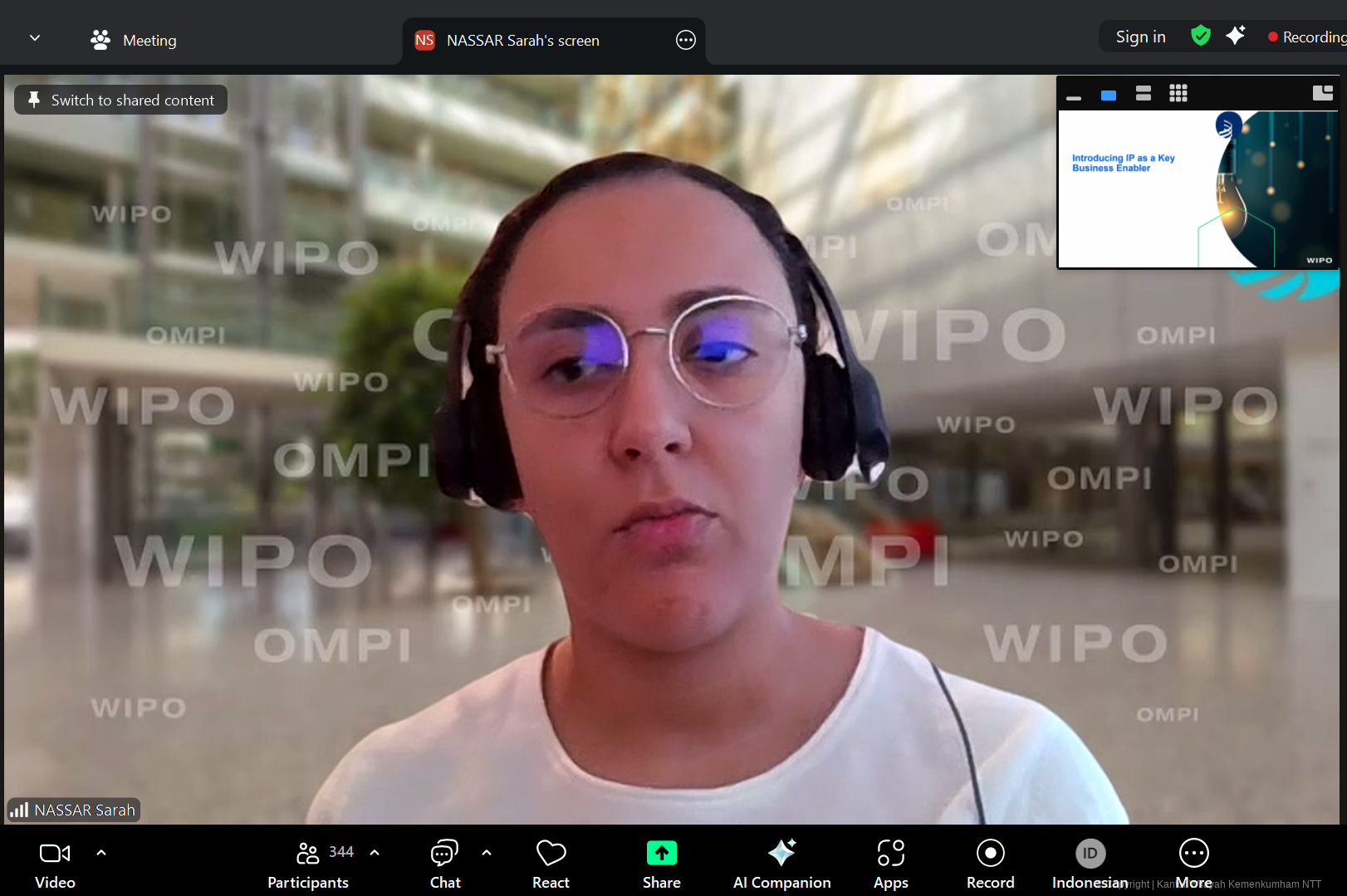Open Indonesian language interpretation

[1090, 864]
